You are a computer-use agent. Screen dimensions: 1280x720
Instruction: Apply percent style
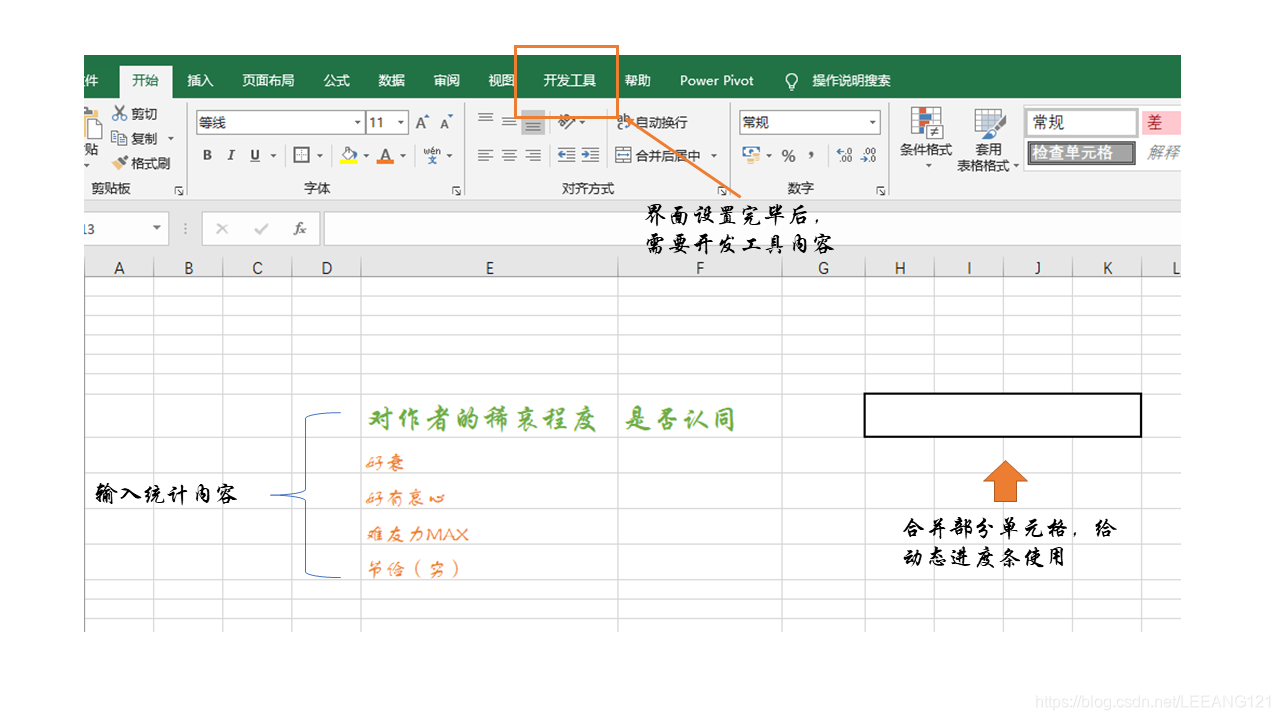point(788,155)
